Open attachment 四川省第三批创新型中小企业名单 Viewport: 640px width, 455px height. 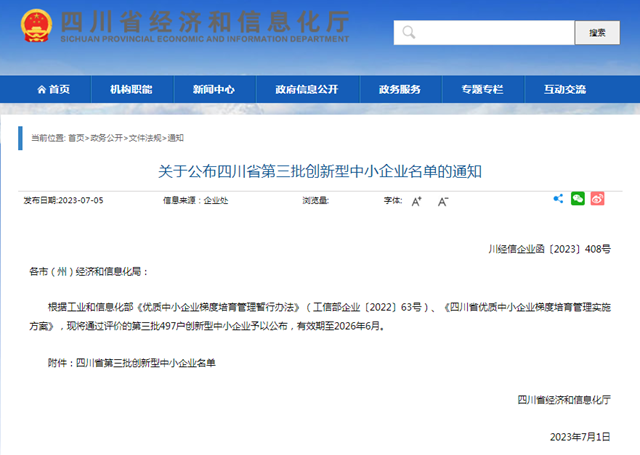tap(146, 363)
